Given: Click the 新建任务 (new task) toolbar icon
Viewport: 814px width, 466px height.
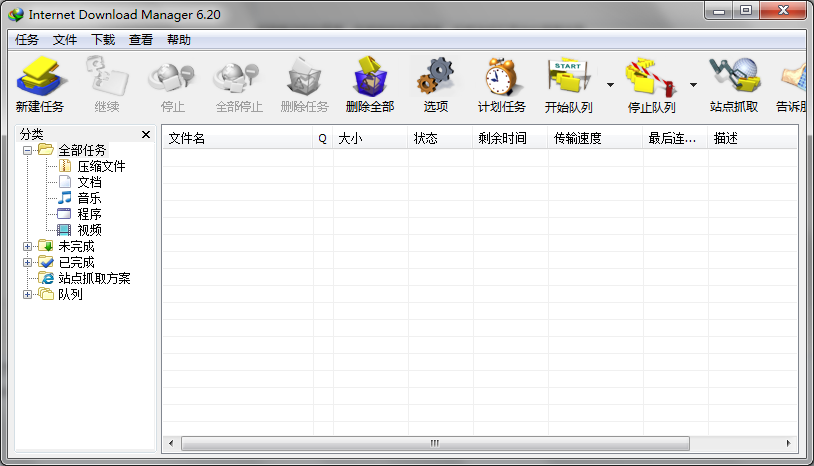Looking at the screenshot, I should tap(40, 77).
